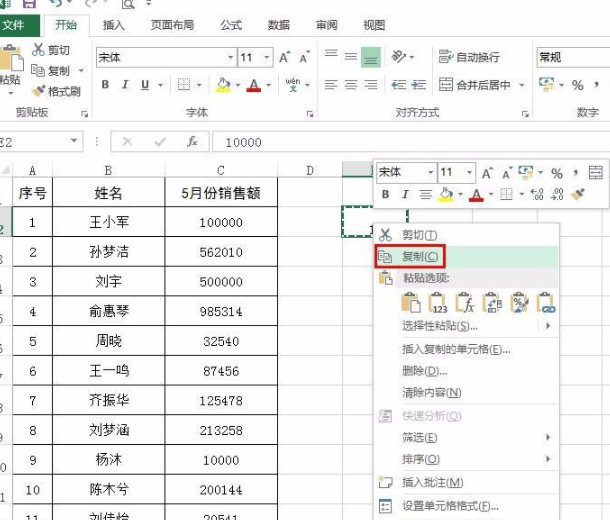Image resolution: width=610 pixels, height=520 pixels.
Task: Choose 剪切(T) in the context menu
Action: point(466,235)
